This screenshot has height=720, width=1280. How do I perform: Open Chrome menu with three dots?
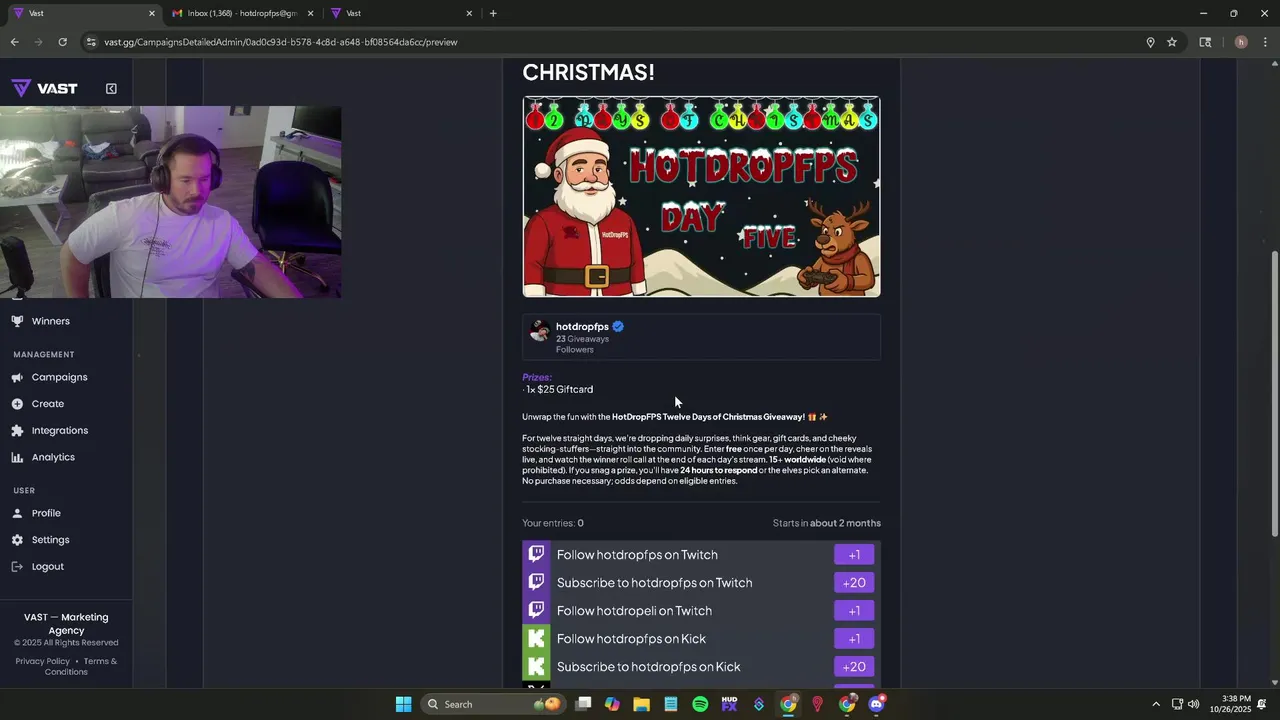tap(1265, 42)
